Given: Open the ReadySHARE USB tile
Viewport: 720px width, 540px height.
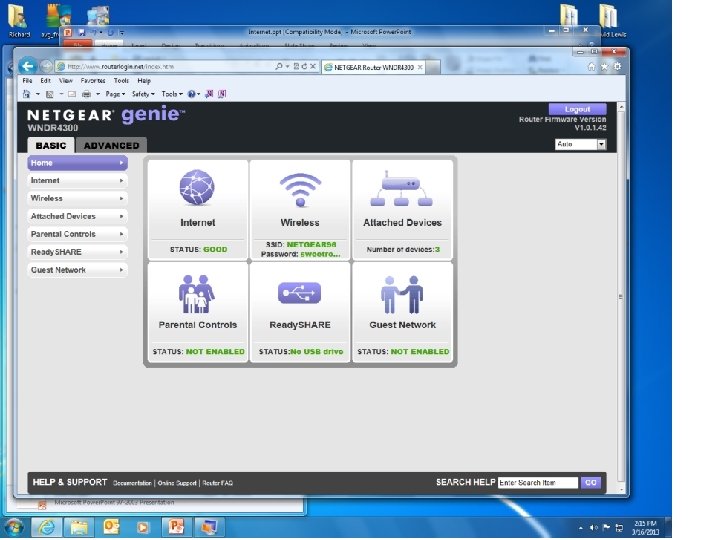Looking at the screenshot, I should (300, 313).
